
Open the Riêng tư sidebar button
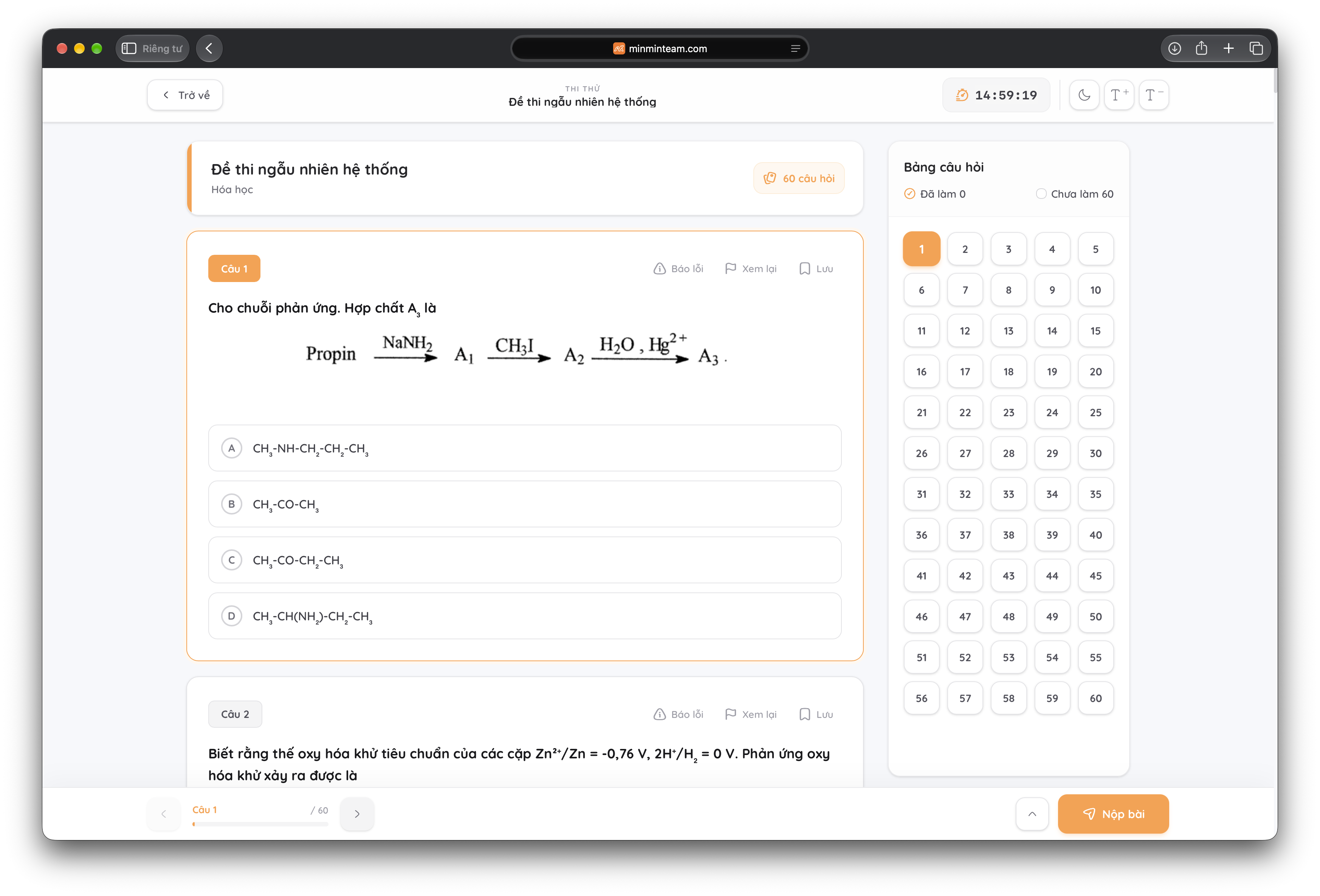pyautogui.click(x=152, y=49)
